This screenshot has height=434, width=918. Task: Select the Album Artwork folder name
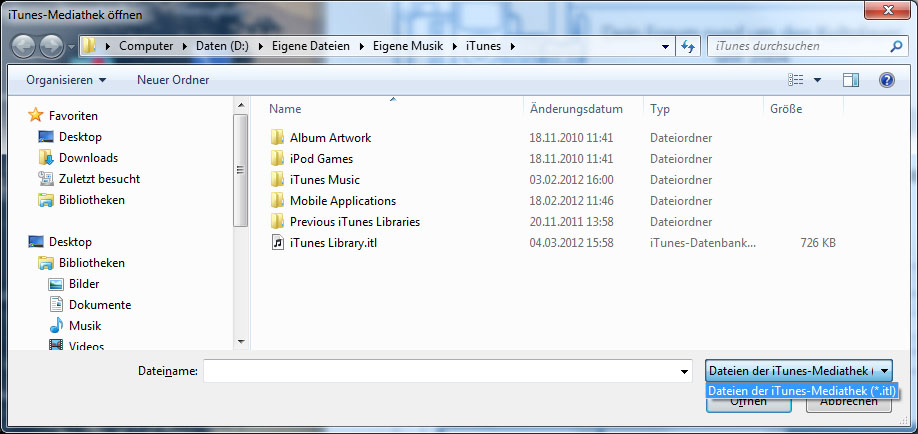click(331, 138)
